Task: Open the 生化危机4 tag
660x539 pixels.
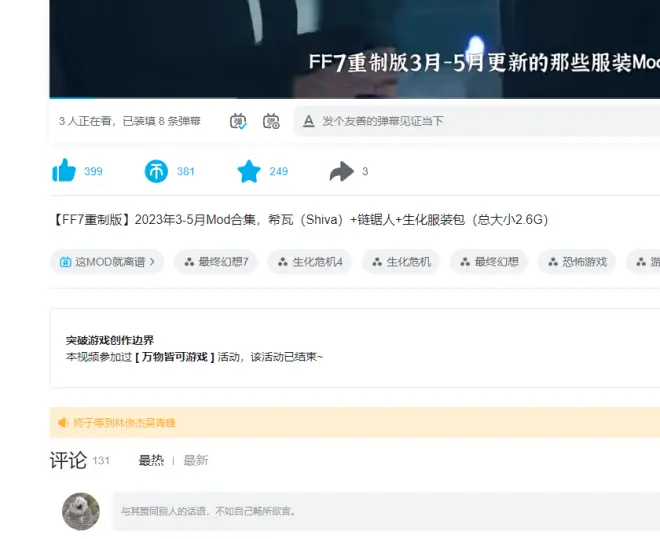Action: [x=309, y=262]
